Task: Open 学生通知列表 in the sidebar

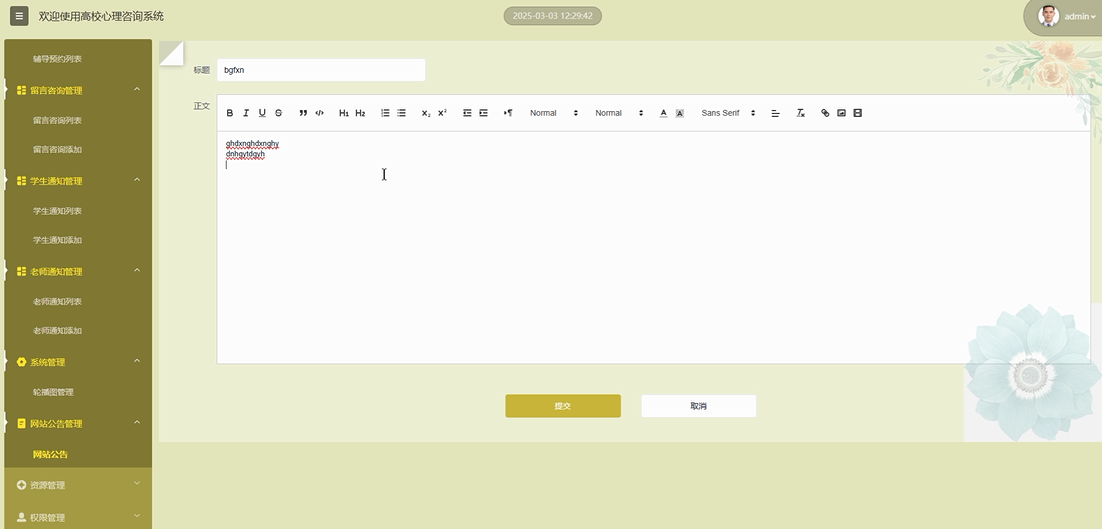Action: [x=57, y=211]
